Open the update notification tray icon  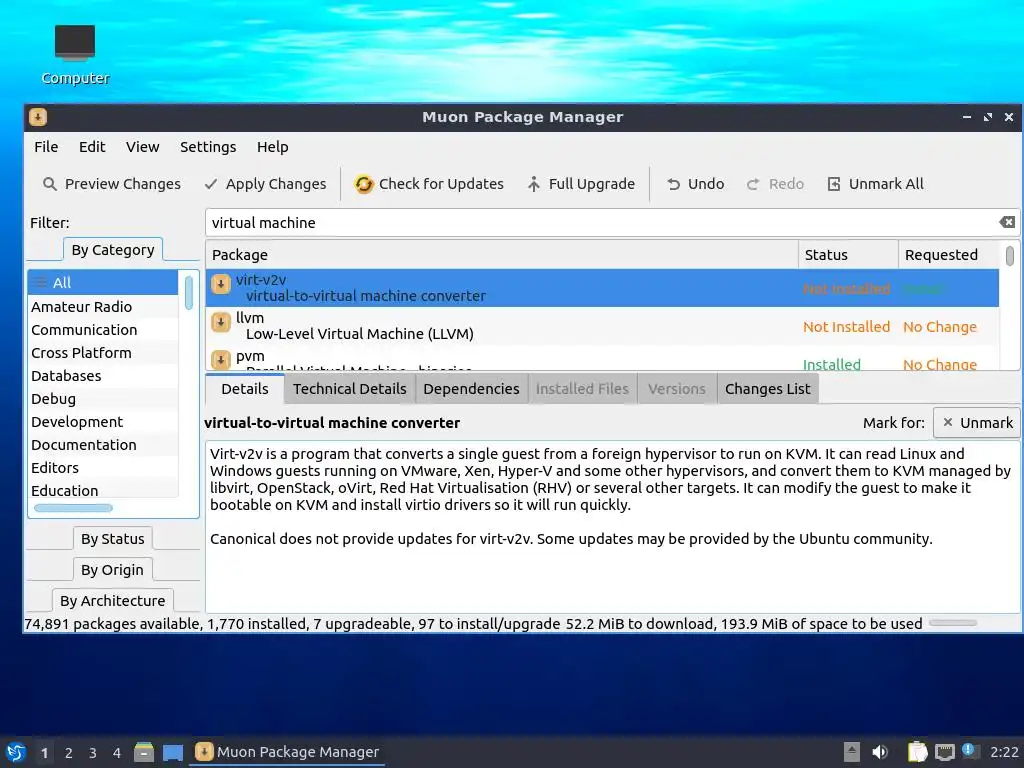tap(970, 751)
